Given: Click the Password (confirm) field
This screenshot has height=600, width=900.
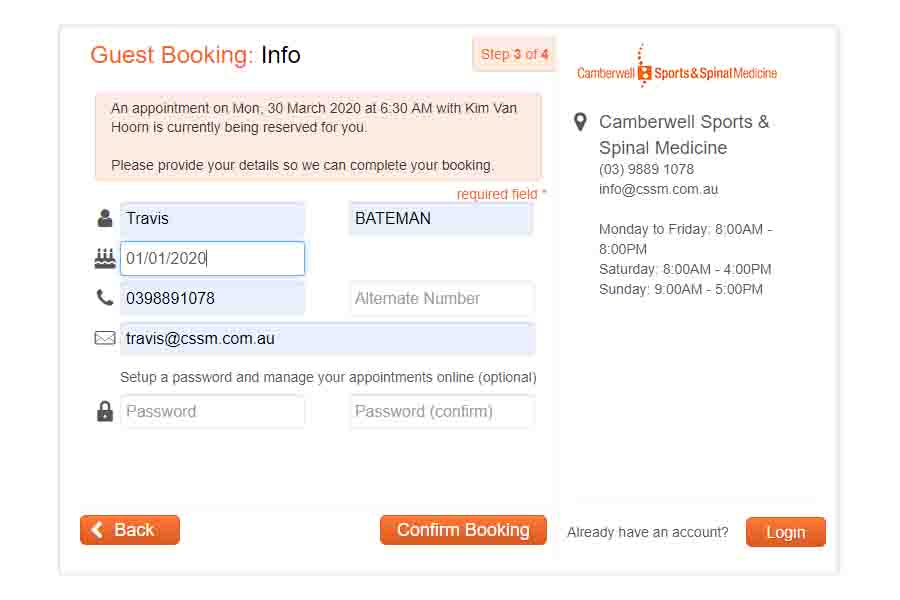Looking at the screenshot, I should [441, 411].
